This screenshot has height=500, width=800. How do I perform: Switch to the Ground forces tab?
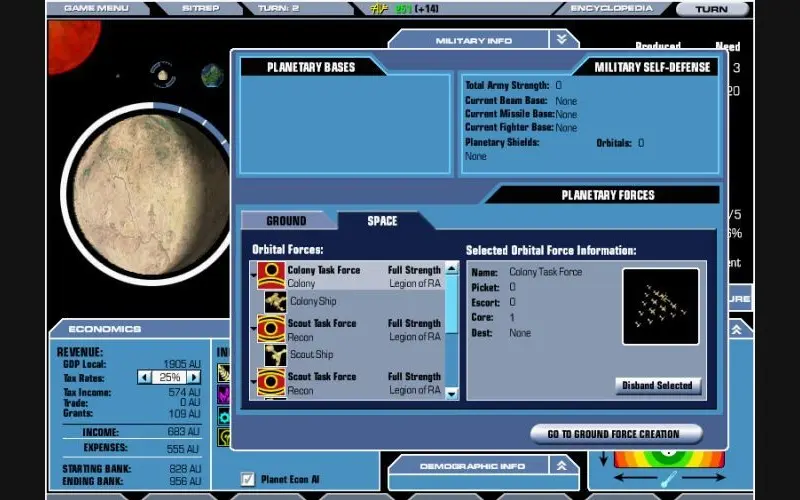[286, 221]
